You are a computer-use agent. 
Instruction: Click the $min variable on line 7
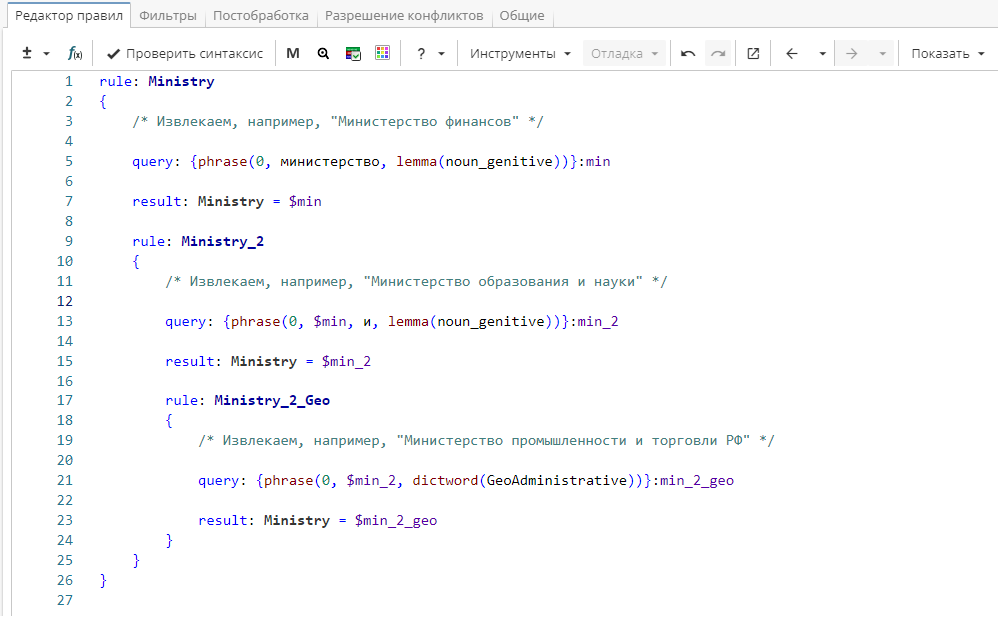[x=305, y=202]
